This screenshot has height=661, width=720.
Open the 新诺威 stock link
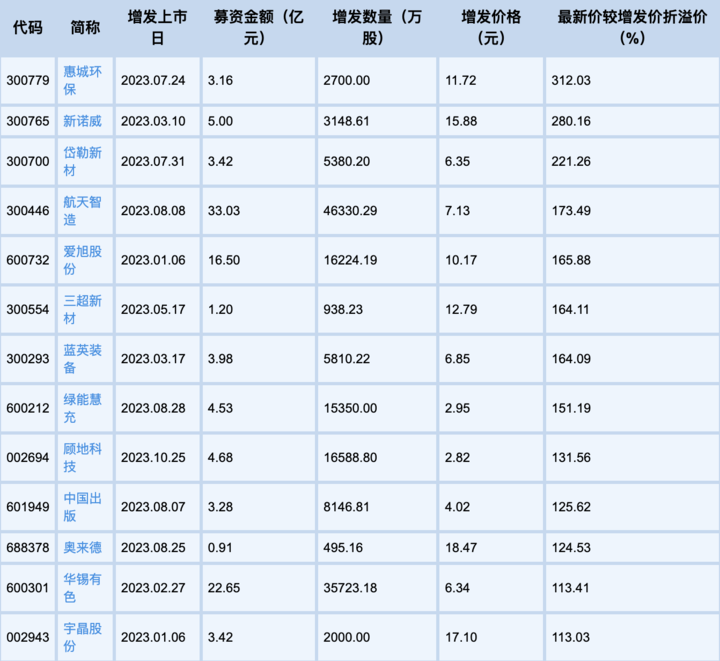[x=83, y=121]
